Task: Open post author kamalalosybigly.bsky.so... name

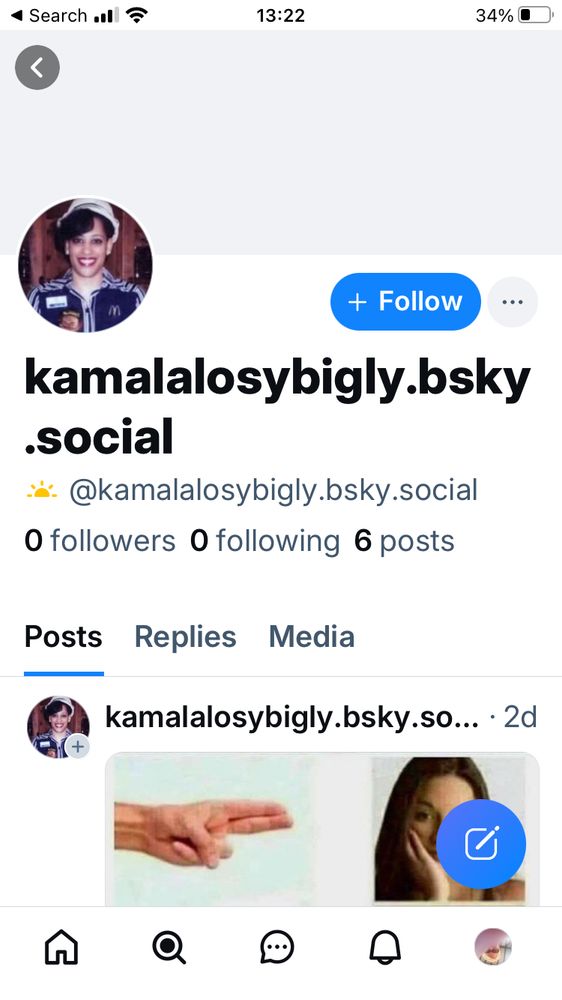Action: coord(292,717)
